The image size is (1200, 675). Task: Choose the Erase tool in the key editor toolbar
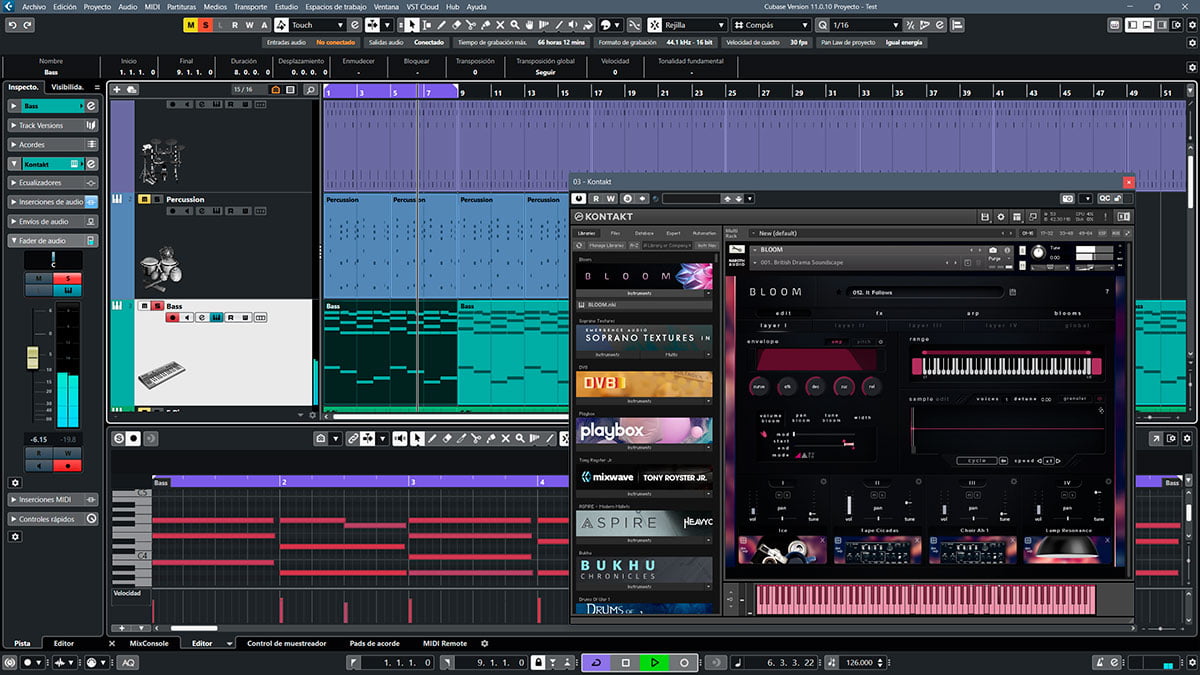click(446, 438)
